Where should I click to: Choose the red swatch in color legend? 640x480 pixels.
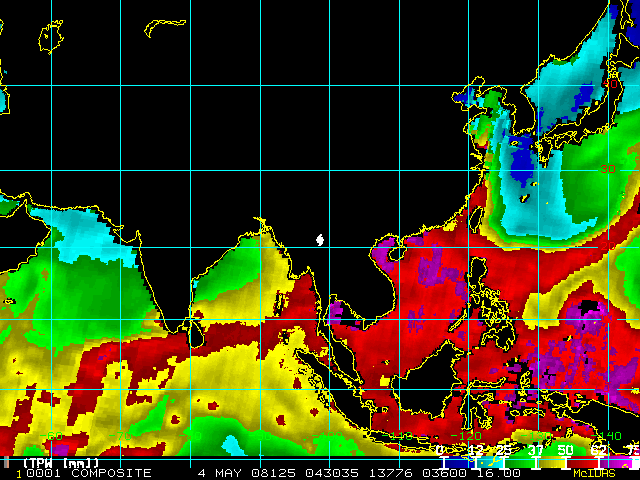(x=582, y=462)
